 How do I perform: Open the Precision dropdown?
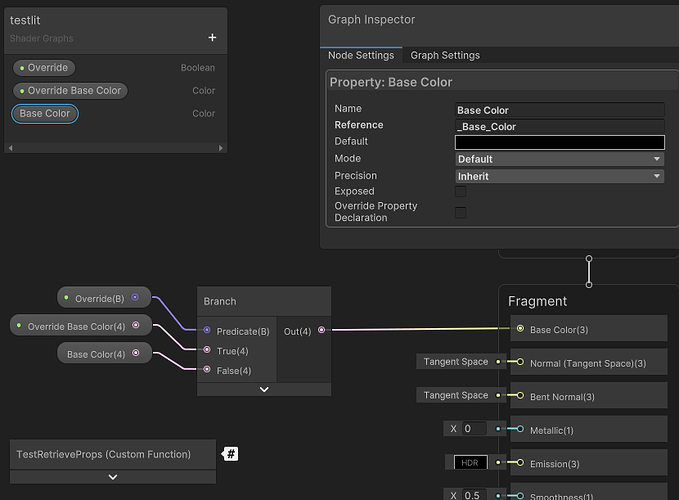[x=559, y=176]
